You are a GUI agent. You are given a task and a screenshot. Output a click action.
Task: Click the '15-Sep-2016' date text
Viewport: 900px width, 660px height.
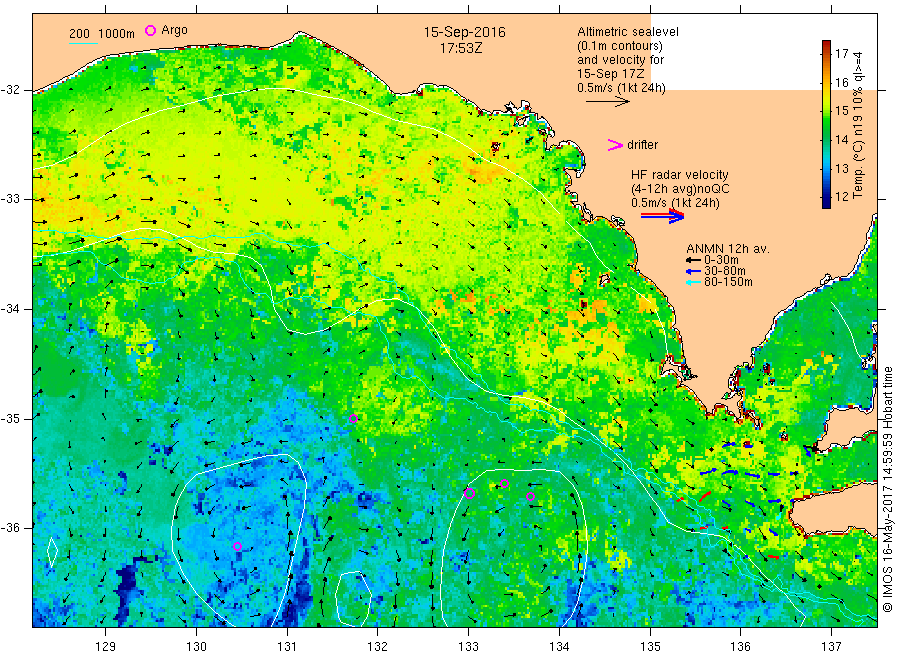tap(464, 32)
